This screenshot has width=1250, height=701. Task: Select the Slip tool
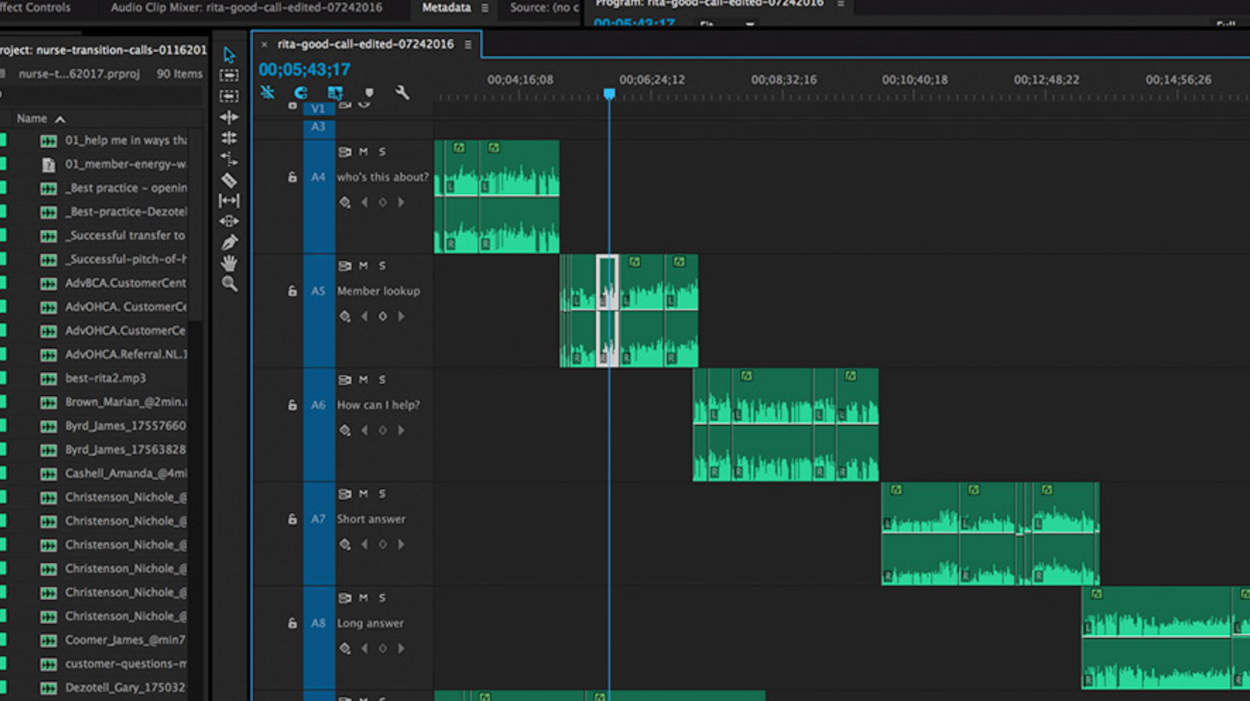click(x=229, y=200)
